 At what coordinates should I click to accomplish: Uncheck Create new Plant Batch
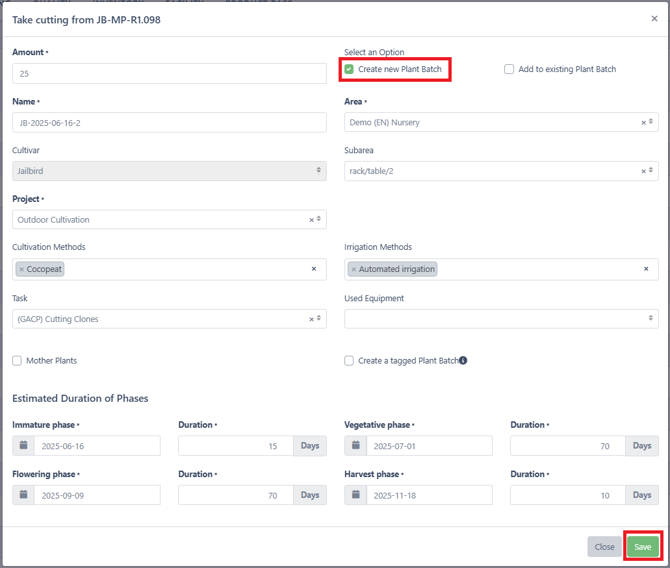coord(349,69)
